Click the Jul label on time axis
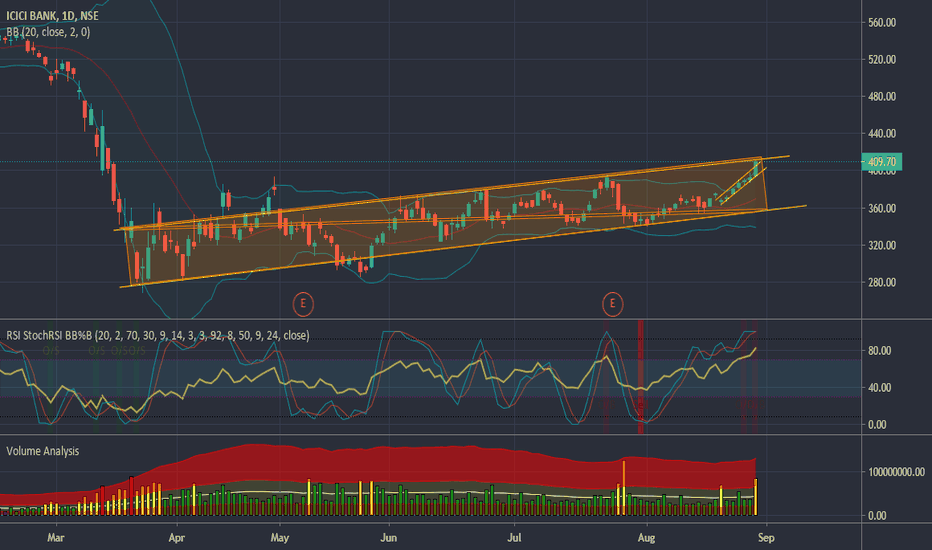Screen dimensions: 932x550 click(x=514, y=538)
